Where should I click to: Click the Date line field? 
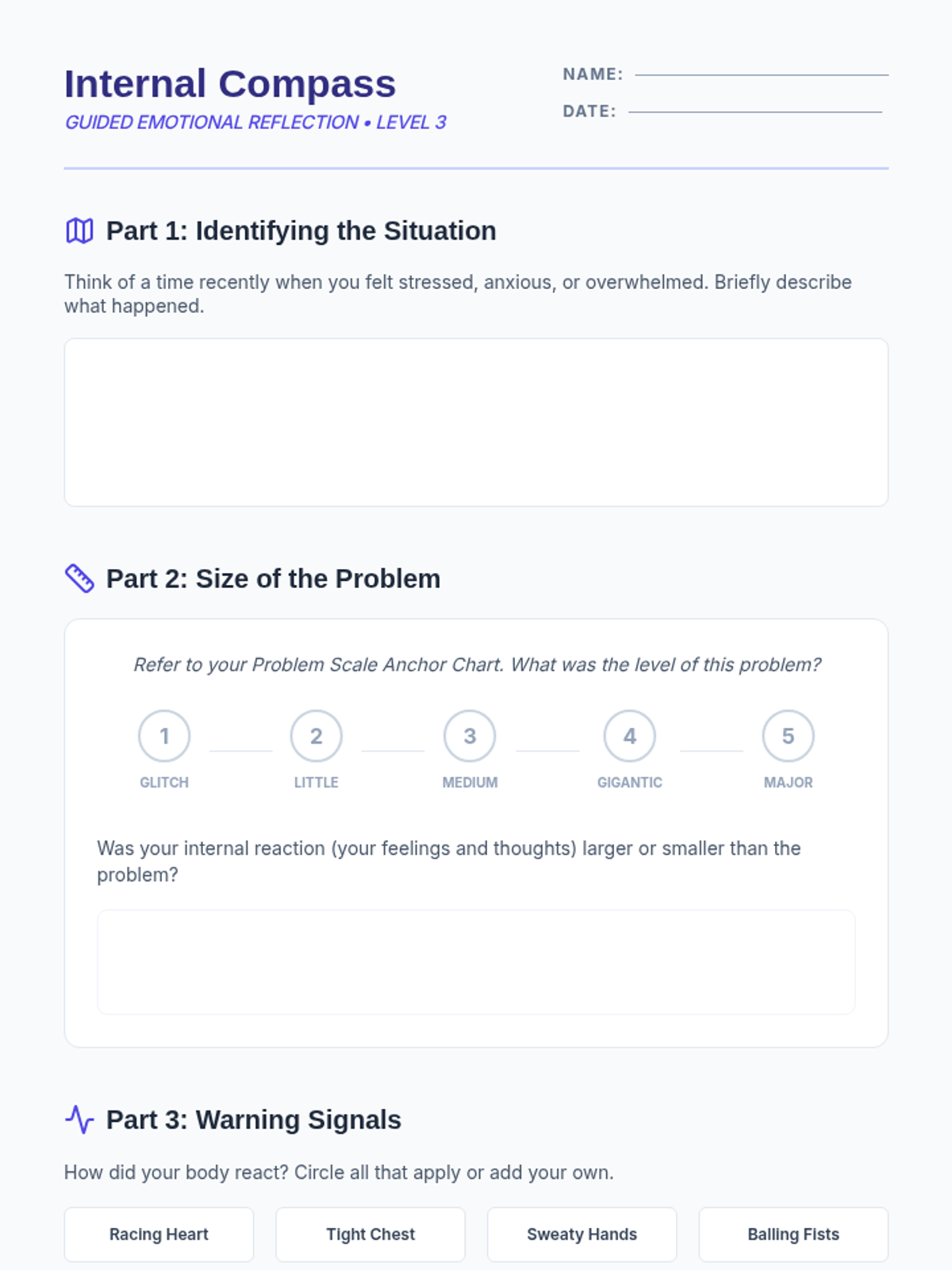coord(754,110)
